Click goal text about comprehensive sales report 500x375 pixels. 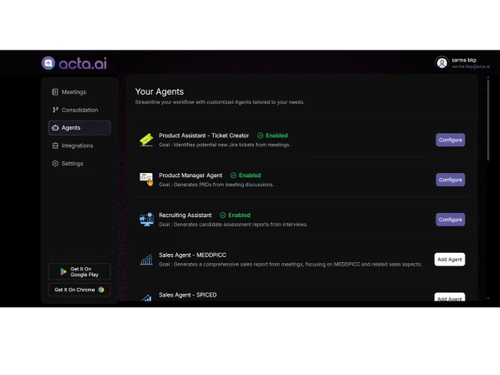click(290, 264)
